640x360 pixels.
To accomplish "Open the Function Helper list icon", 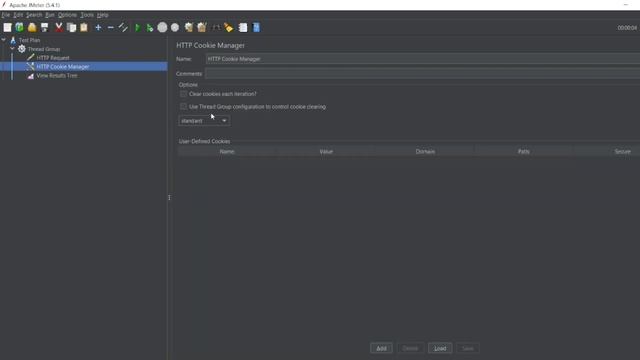I will click(243, 27).
